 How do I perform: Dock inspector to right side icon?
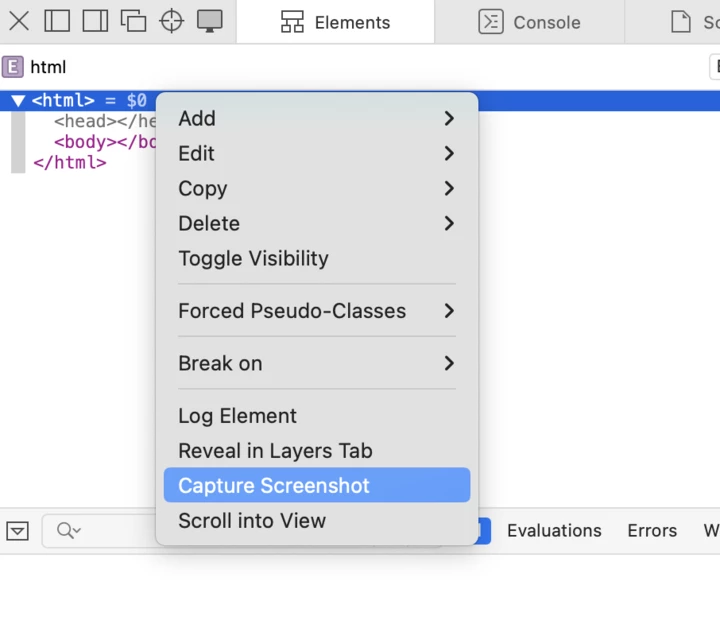pyautogui.click(x=95, y=21)
